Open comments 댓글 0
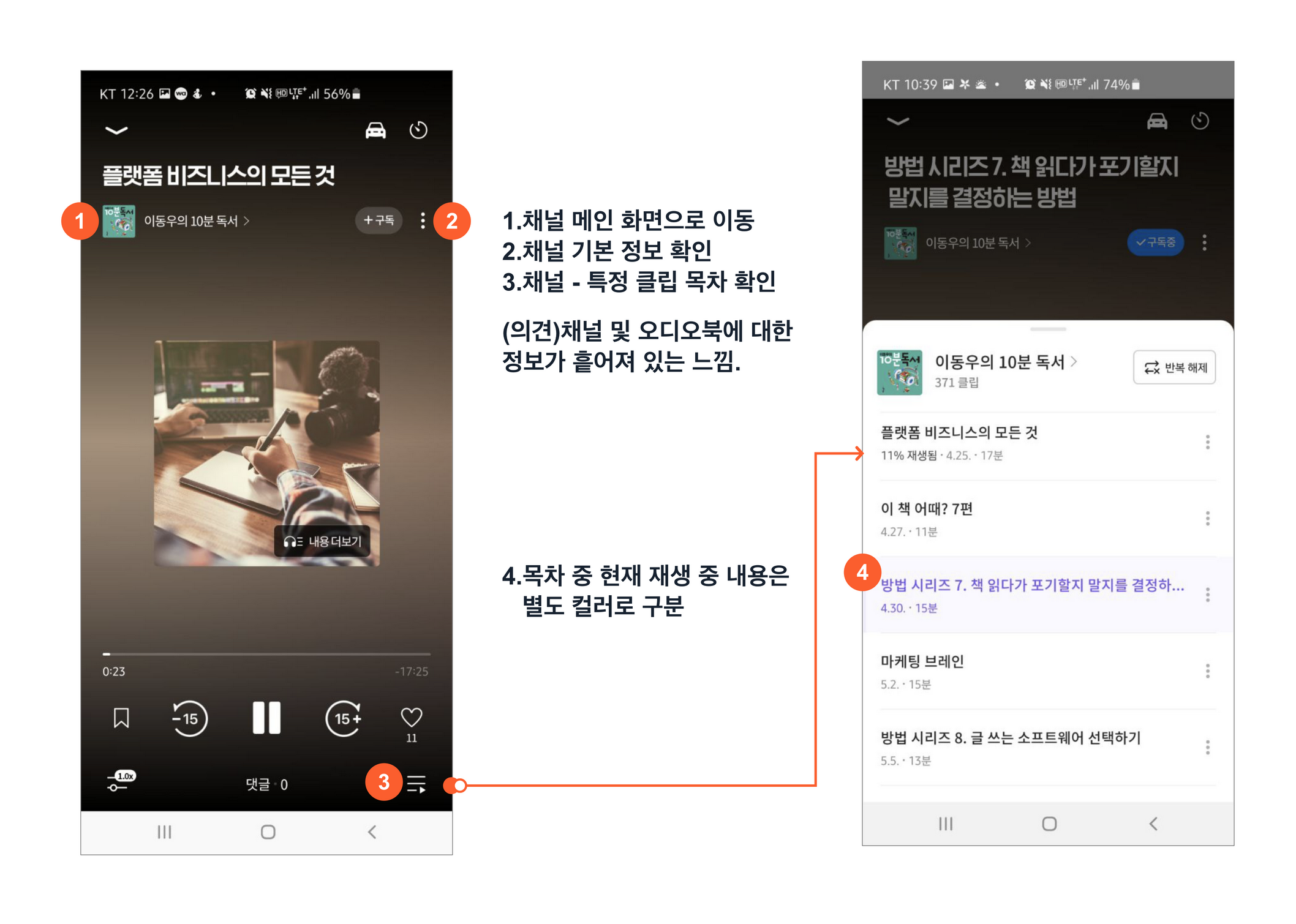The height and width of the screenshot is (924, 1296). pyautogui.click(x=266, y=784)
